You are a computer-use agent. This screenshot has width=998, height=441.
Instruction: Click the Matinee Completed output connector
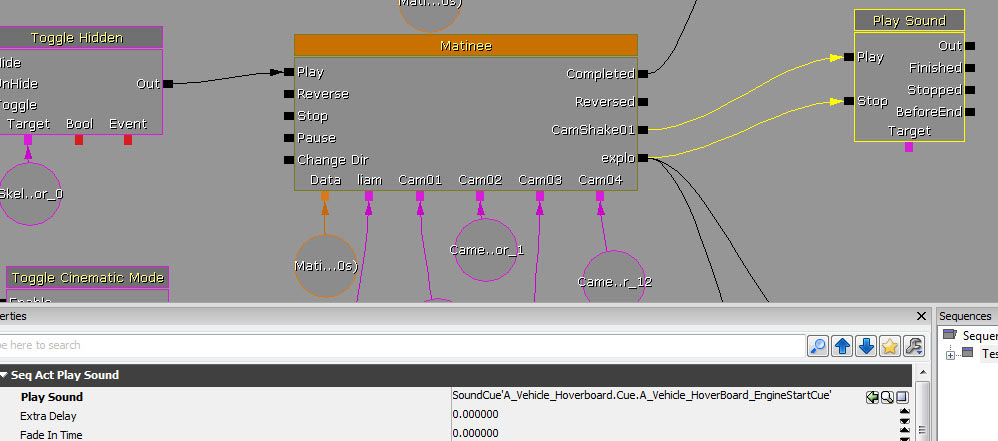[643, 73]
